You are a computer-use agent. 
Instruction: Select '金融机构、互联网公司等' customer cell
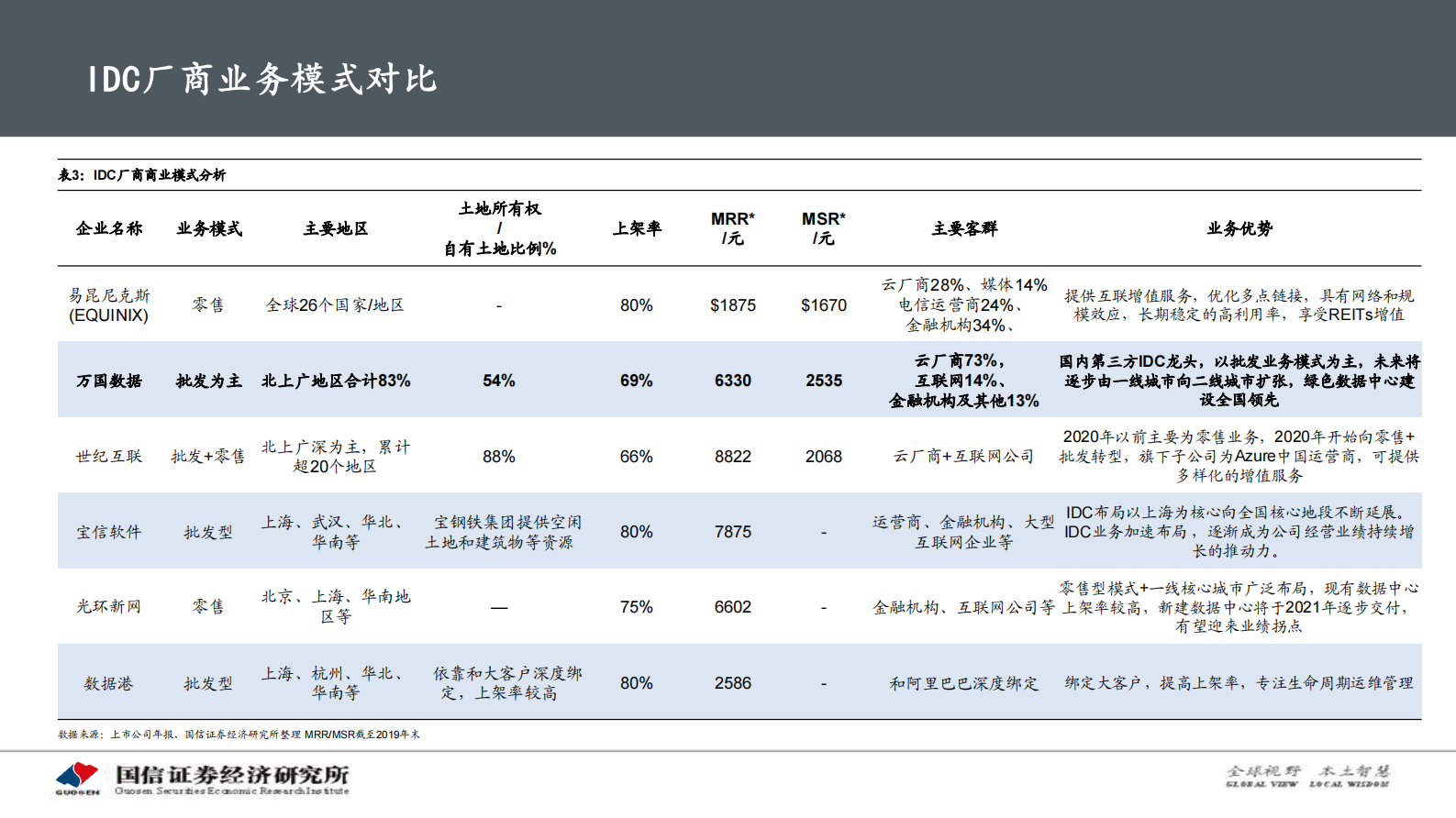[964, 607]
